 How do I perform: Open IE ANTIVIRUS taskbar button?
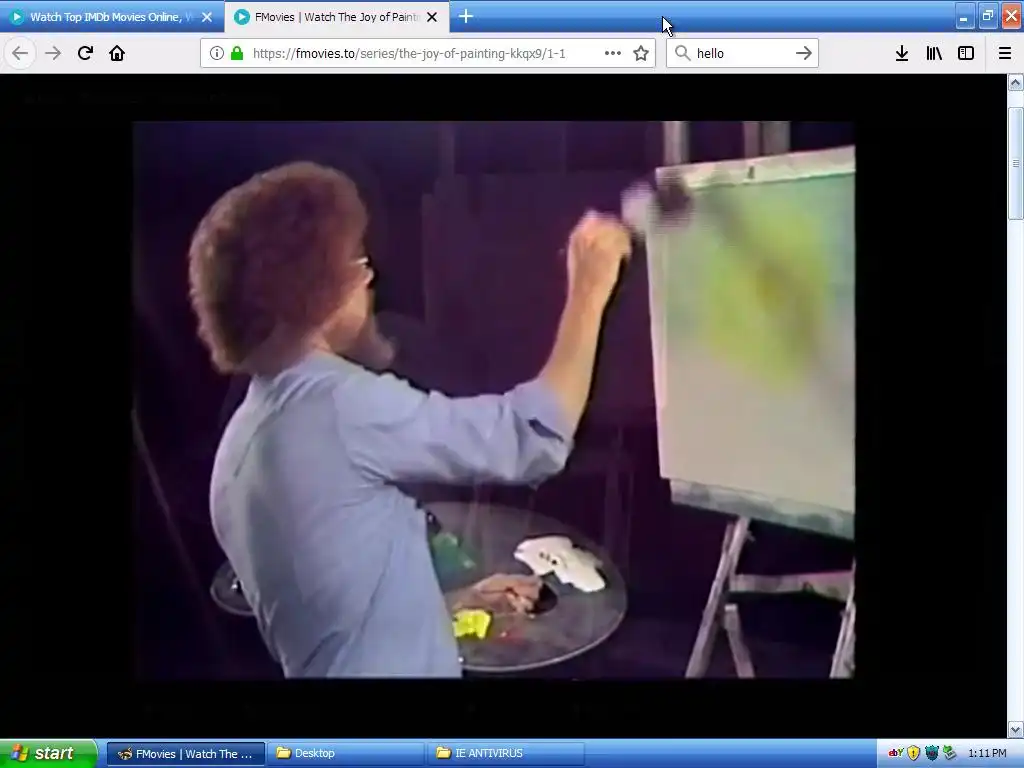[x=505, y=754]
